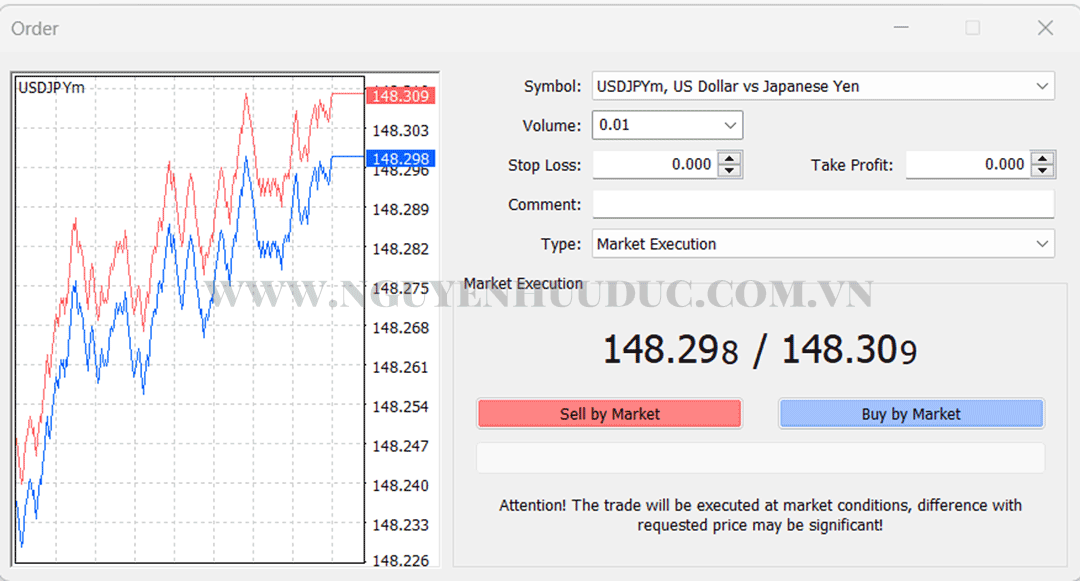The height and width of the screenshot is (581, 1080).
Task: Click the 148.240 price axis label
Action: click(400, 486)
